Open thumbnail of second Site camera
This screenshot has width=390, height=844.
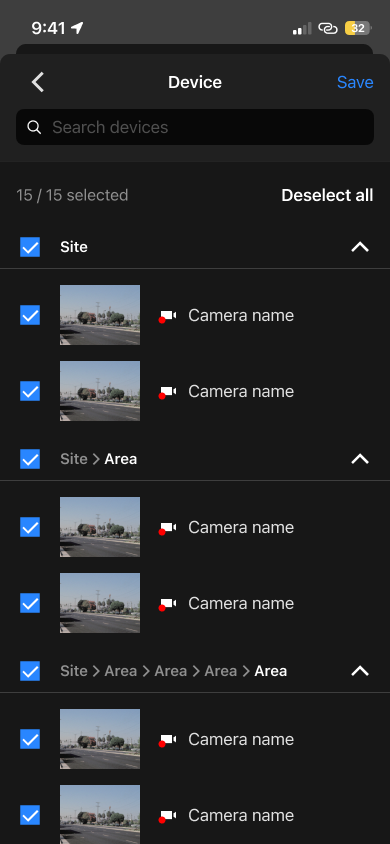point(100,391)
